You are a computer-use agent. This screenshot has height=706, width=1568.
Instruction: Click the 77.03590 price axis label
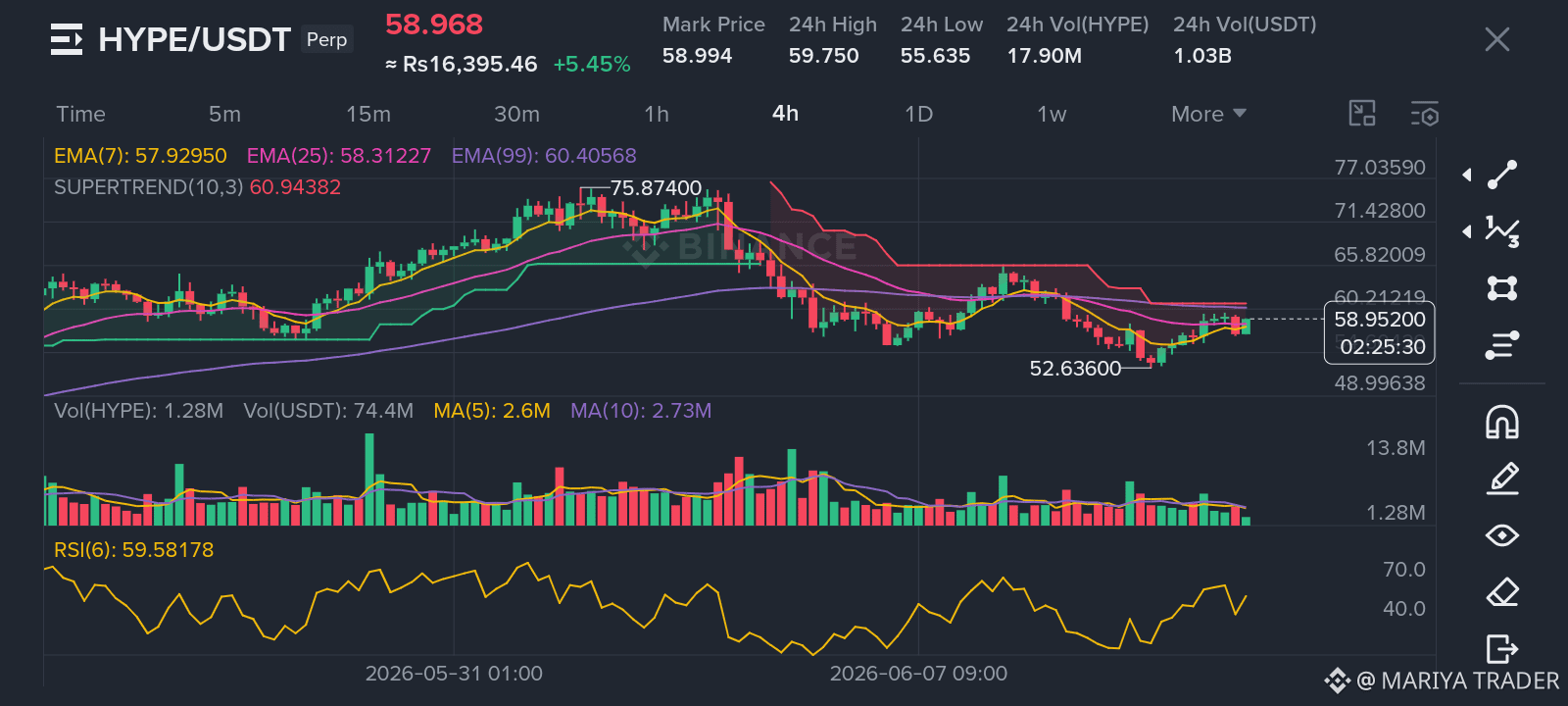click(x=1380, y=168)
